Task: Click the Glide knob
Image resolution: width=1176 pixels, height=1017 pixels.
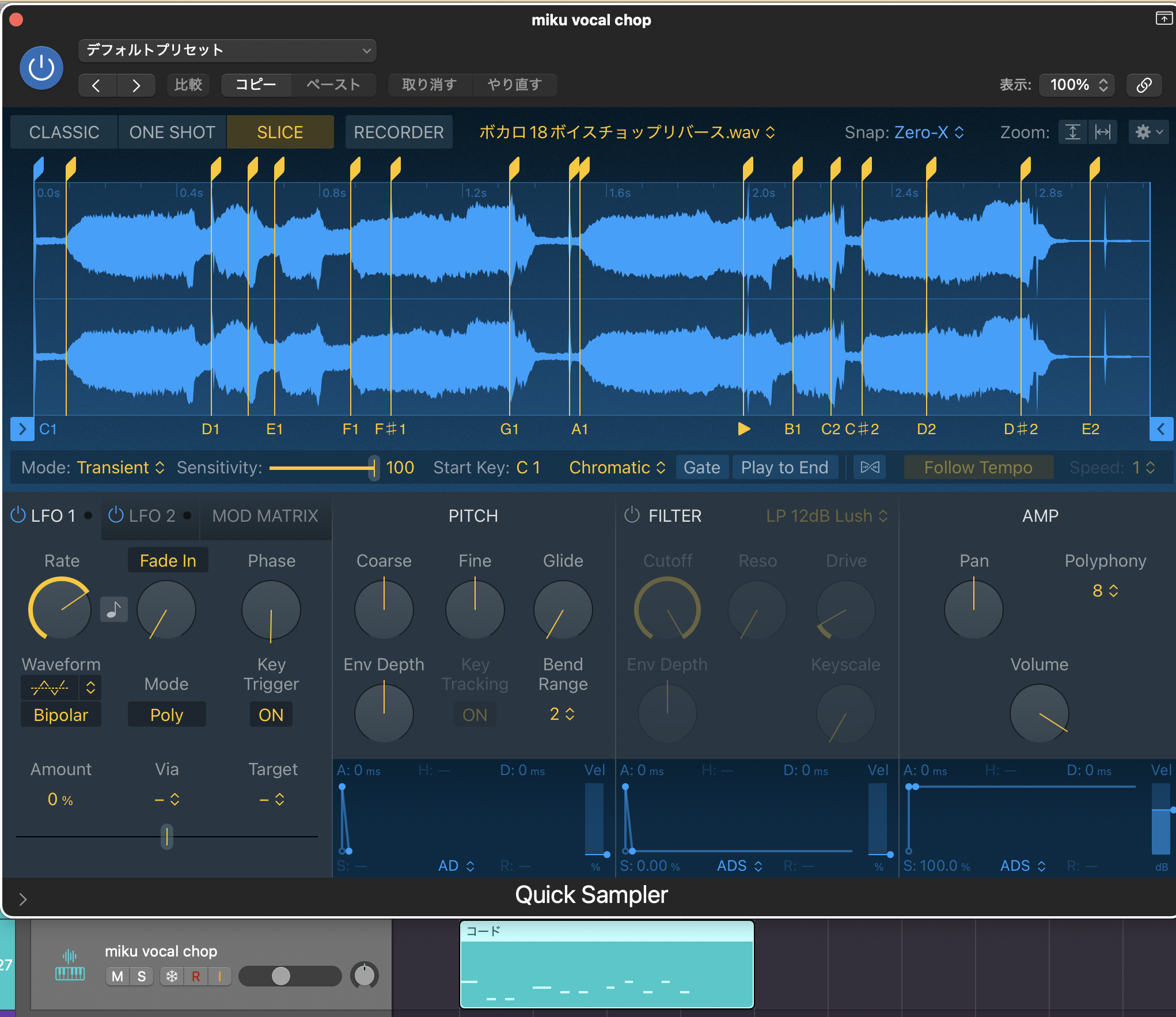Action: click(x=563, y=610)
